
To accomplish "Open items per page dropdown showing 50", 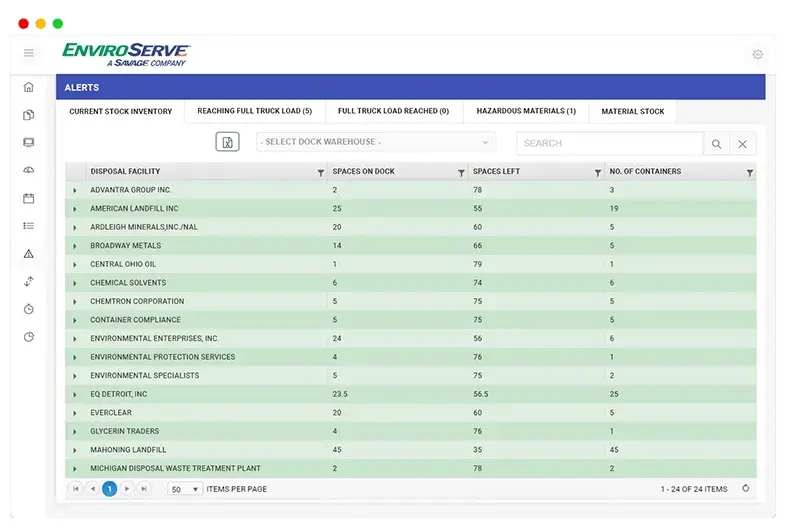I will [184, 489].
